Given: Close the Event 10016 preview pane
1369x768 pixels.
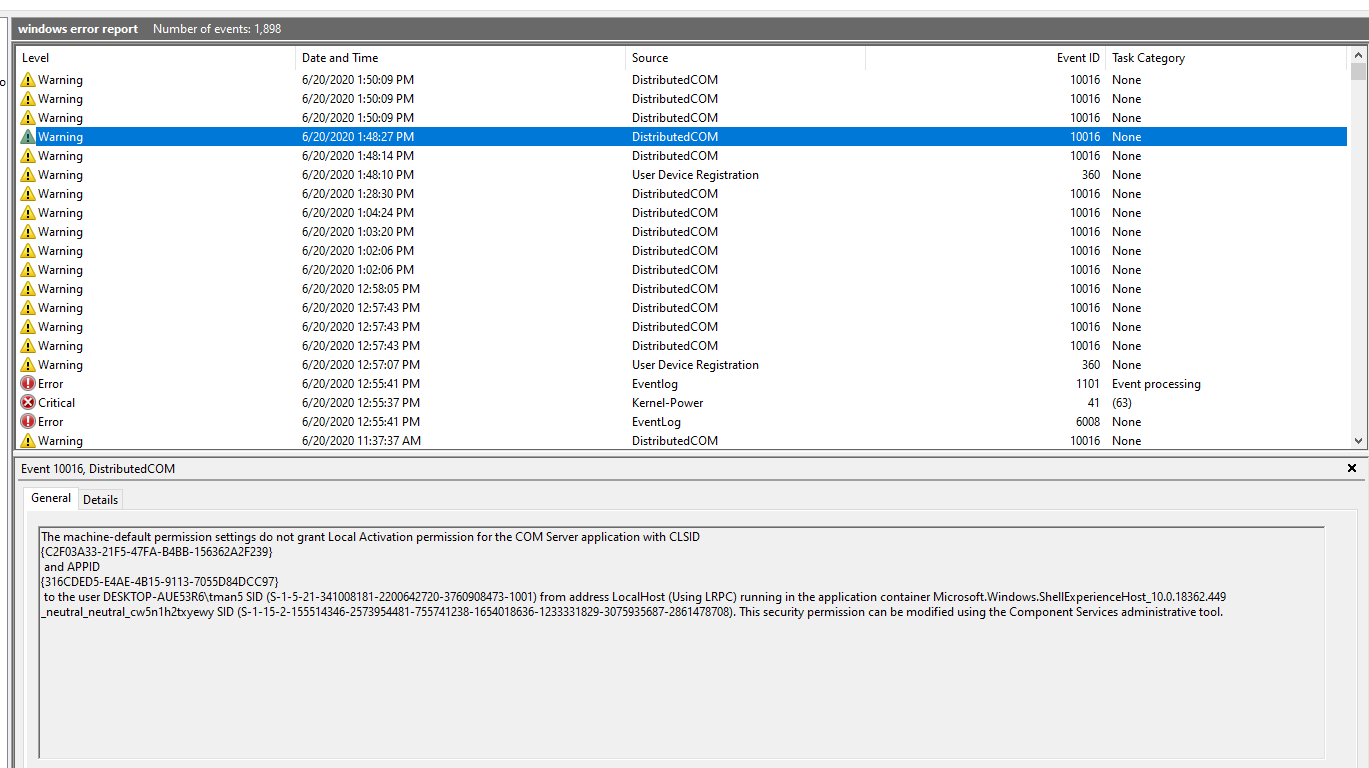Looking at the screenshot, I should (x=1352, y=468).
